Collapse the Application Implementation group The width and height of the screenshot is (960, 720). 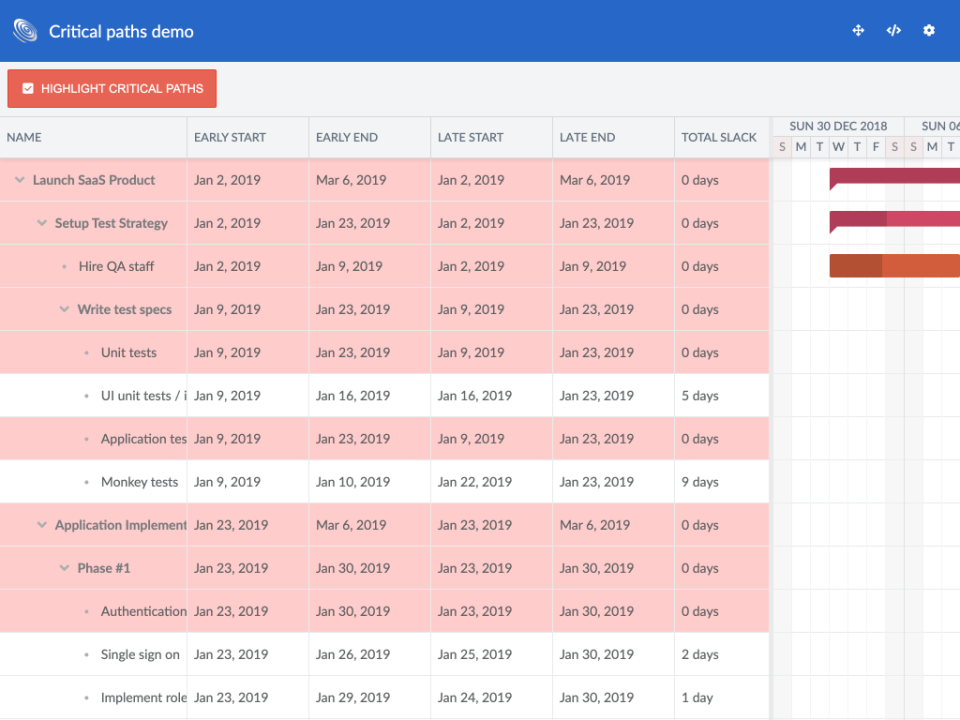[42, 525]
